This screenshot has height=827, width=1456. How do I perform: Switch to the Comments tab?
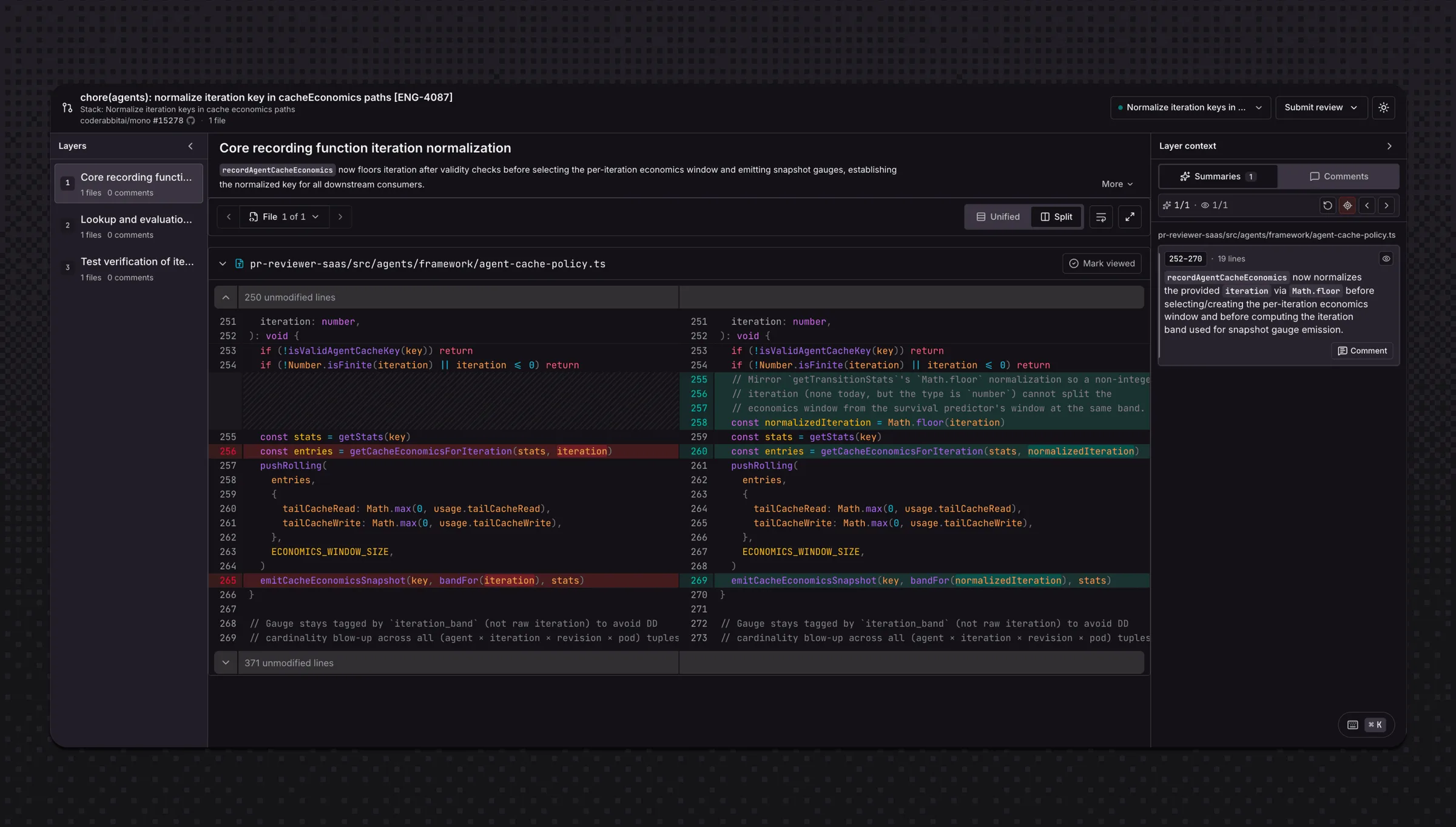tap(1338, 177)
